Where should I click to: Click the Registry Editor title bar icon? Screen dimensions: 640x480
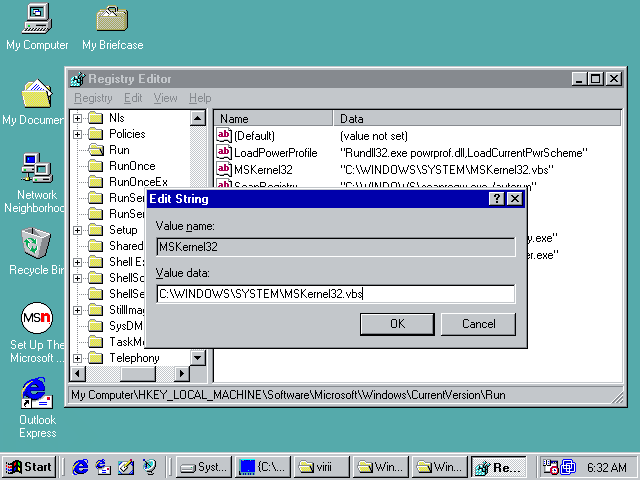pos(78,79)
